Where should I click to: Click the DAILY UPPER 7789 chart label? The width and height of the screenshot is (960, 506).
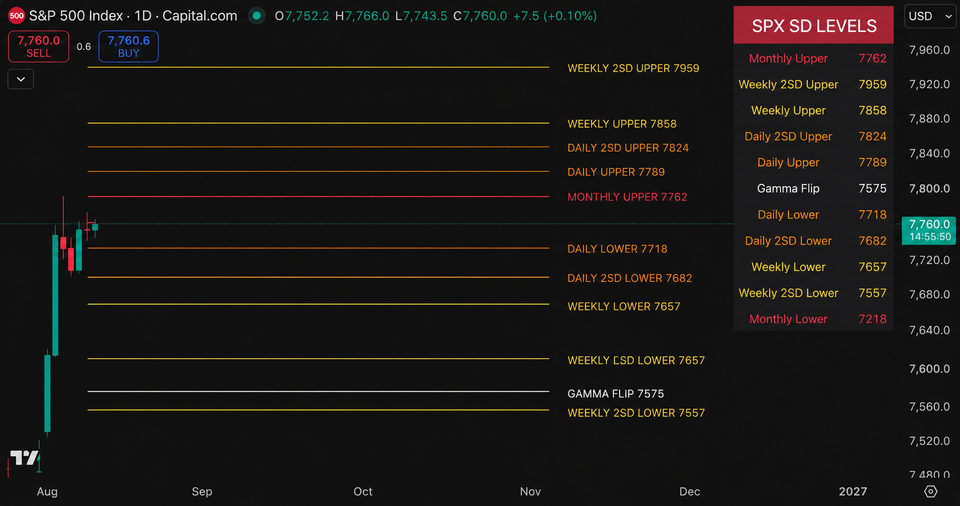click(x=616, y=172)
